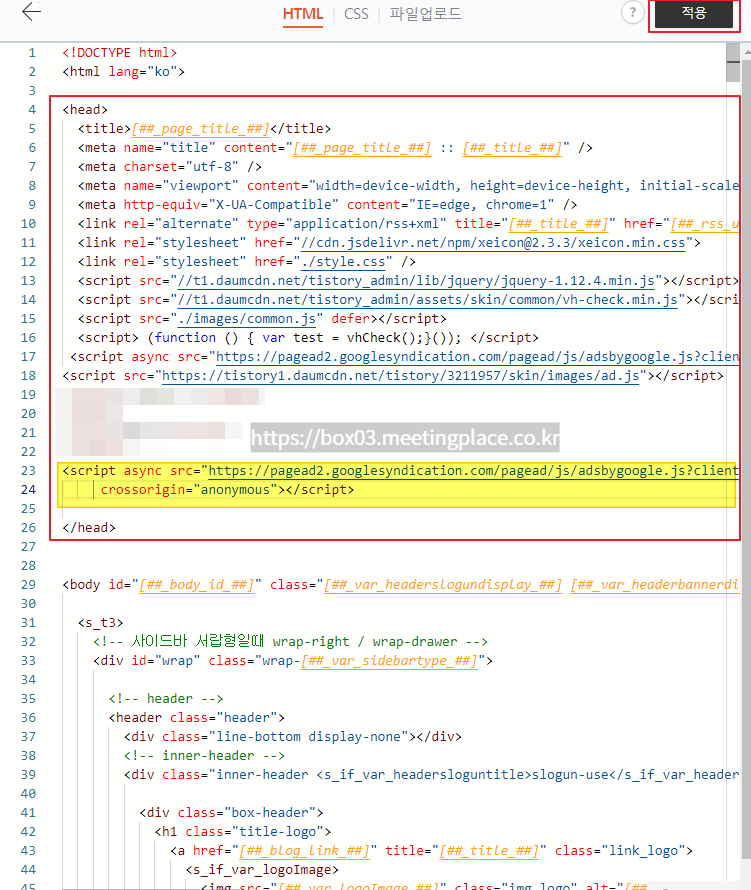
Task: Click the meta charset="utf-8" line
Action: (170, 167)
